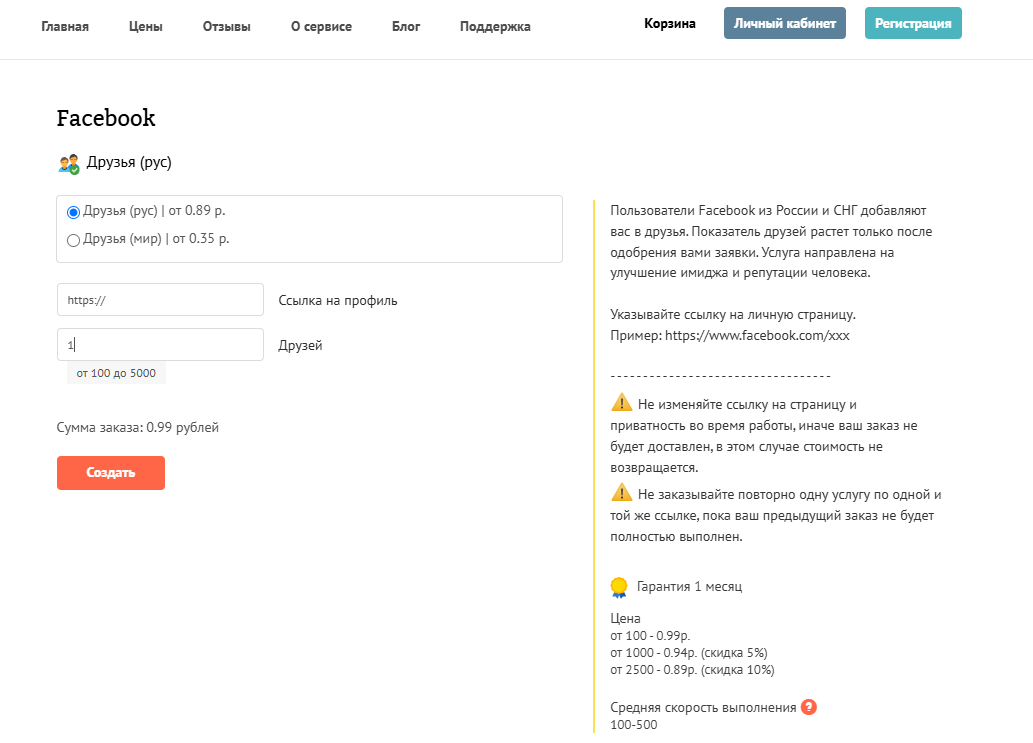Click the 'Цена' label above the price list

tap(625, 619)
